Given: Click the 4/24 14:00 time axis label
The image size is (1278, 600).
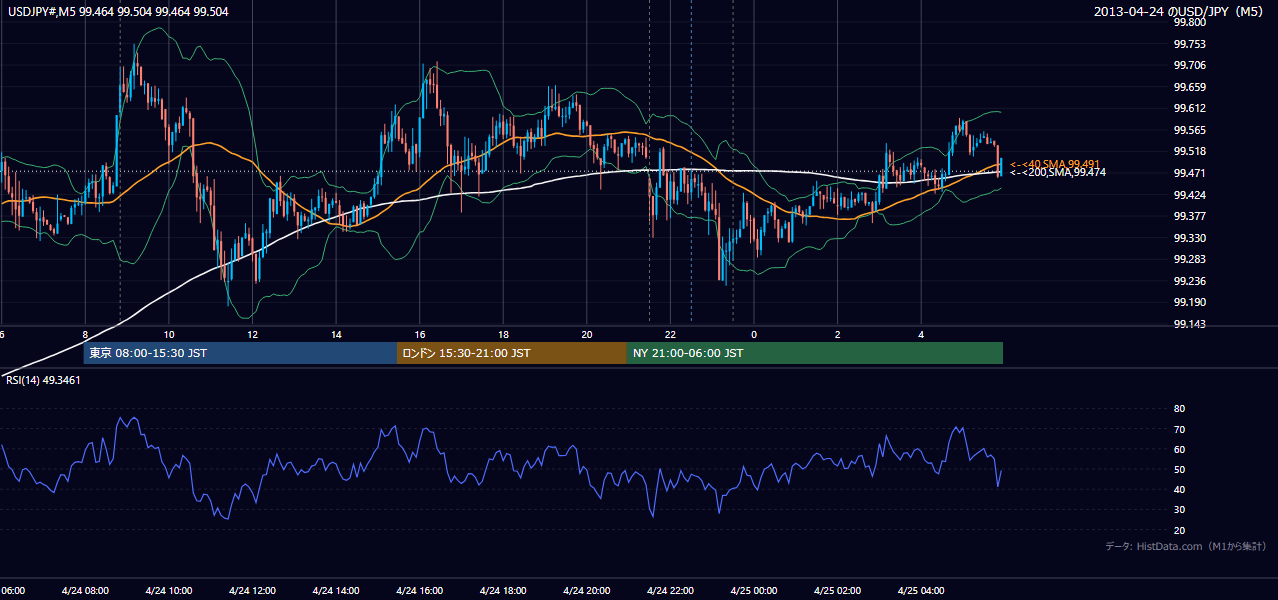Looking at the screenshot, I should pos(336,591).
